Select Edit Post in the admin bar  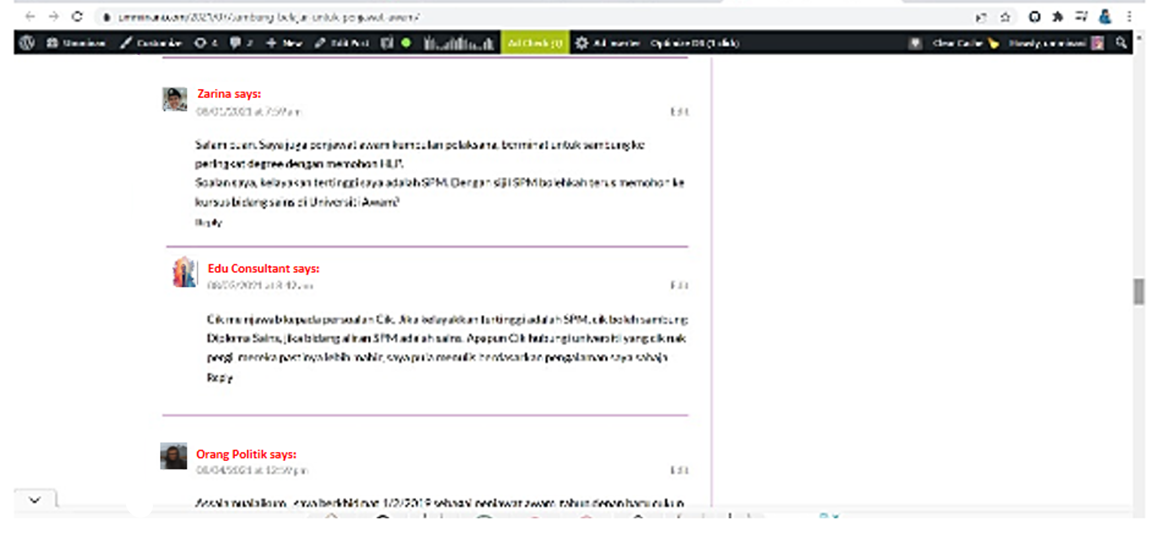point(341,43)
